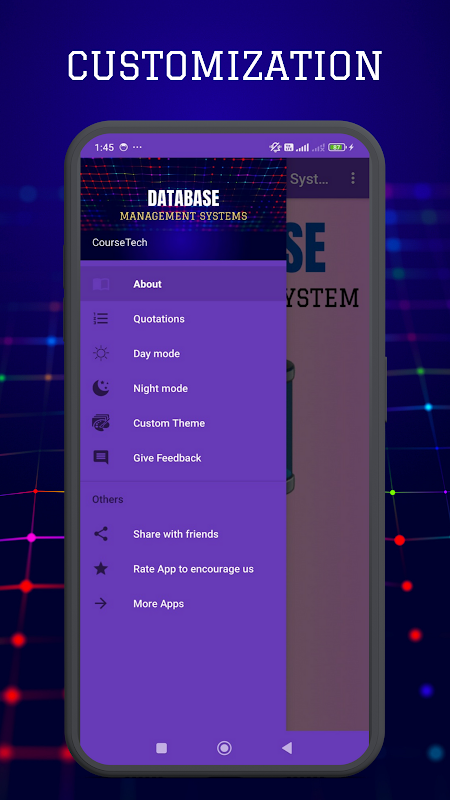The width and height of the screenshot is (450, 800).
Task: Tap the Android home circle button
Action: point(224,748)
